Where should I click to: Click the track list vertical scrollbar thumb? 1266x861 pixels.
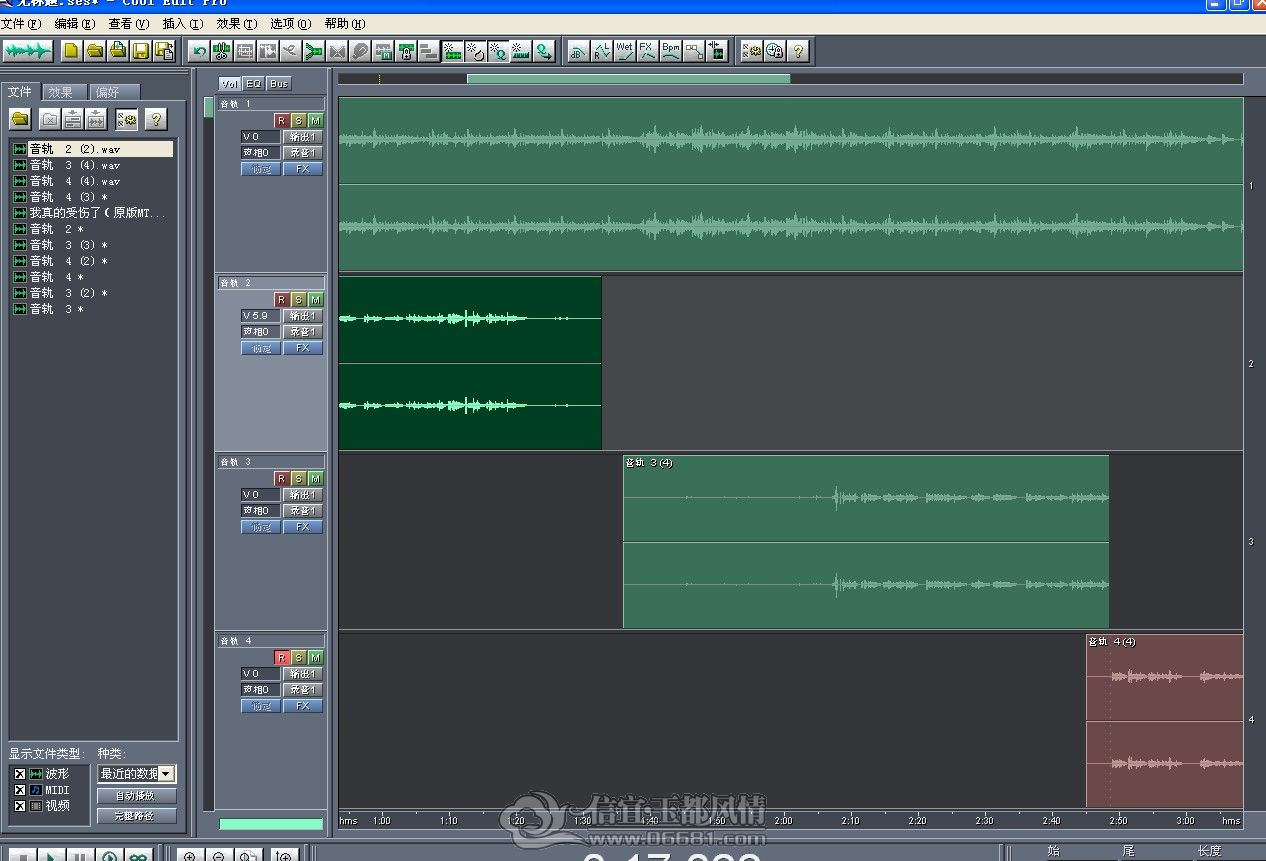click(209, 107)
